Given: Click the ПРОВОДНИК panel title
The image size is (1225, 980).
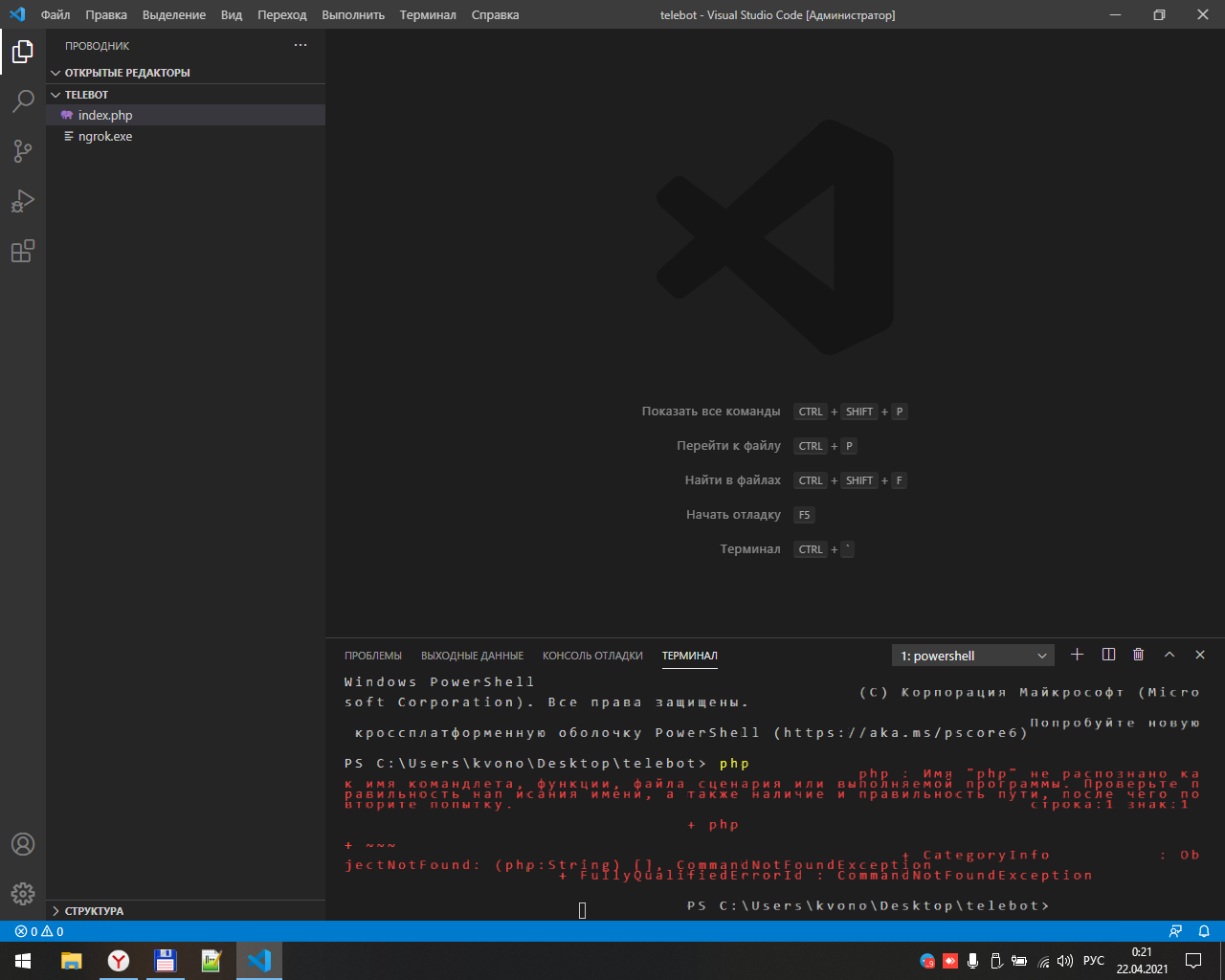Looking at the screenshot, I should pos(97,46).
